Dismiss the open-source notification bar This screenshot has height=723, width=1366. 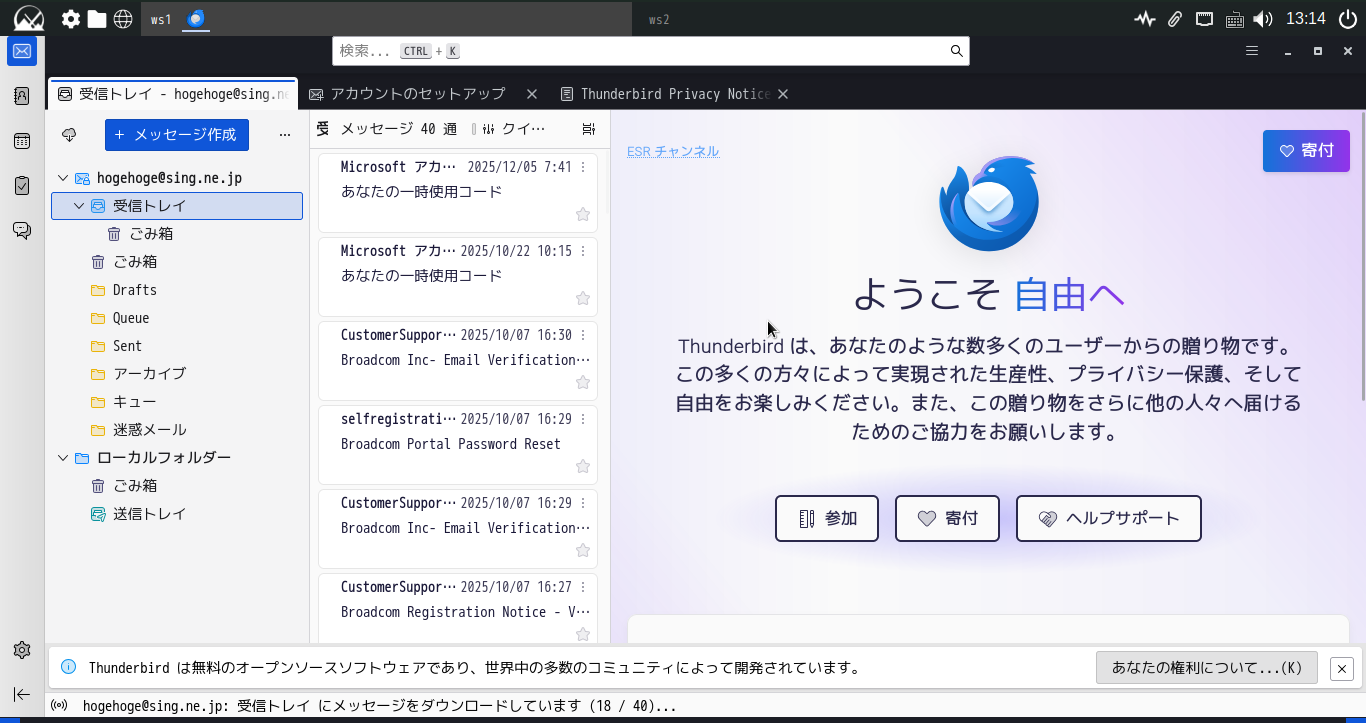(x=1342, y=668)
